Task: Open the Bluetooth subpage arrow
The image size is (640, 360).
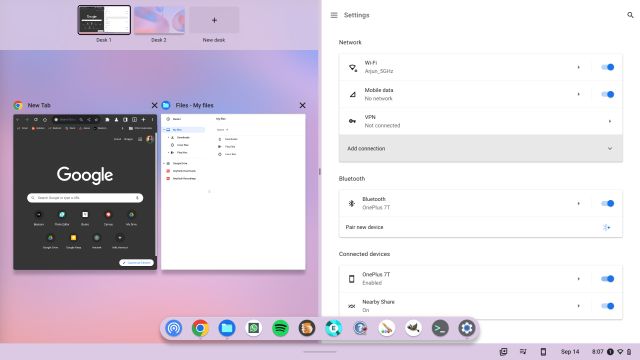Action: pyautogui.click(x=578, y=203)
